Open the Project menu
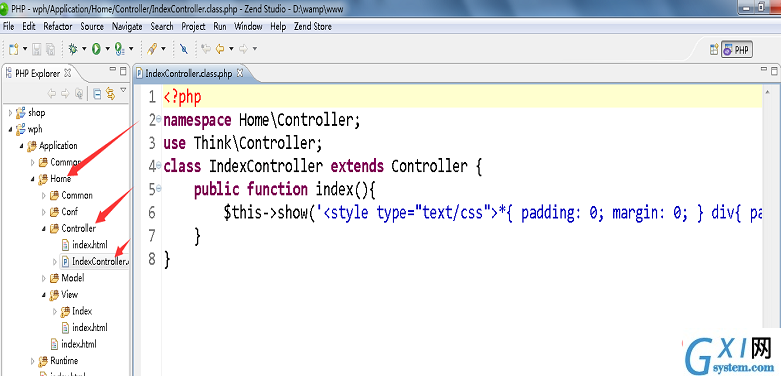The width and height of the screenshot is (781, 376). tap(193, 26)
